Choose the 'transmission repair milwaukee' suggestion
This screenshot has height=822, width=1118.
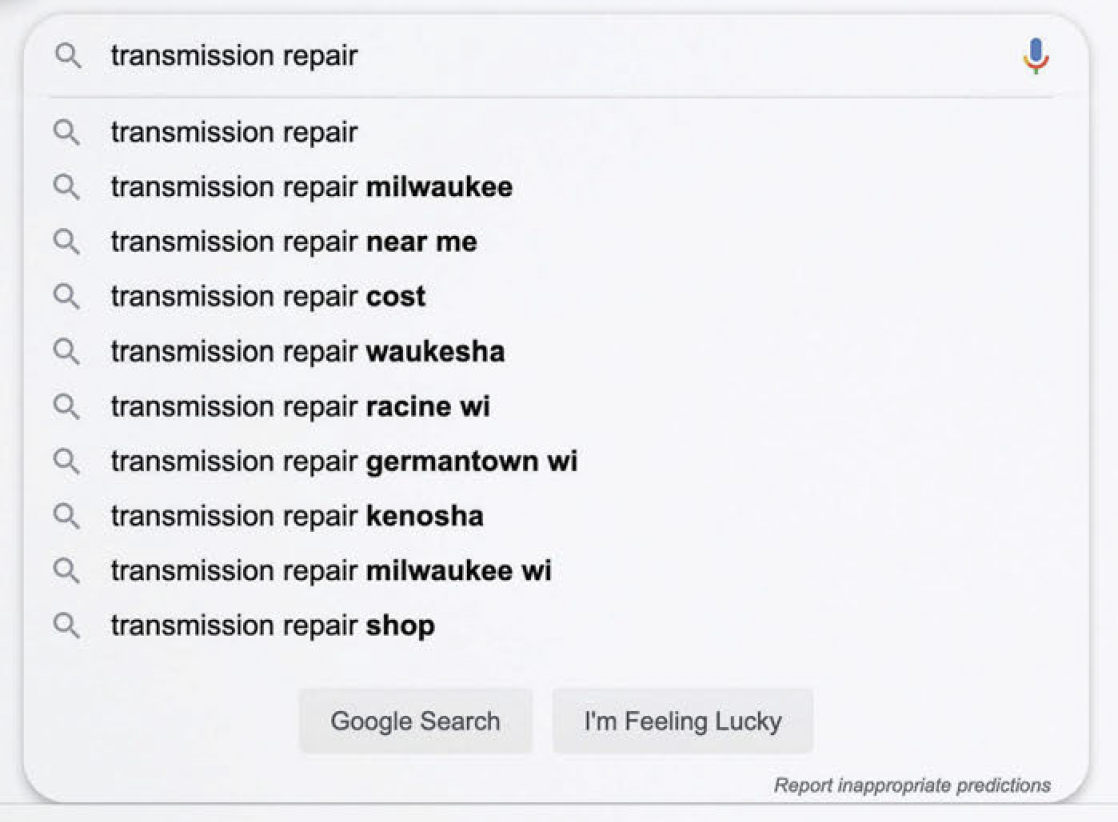311,187
